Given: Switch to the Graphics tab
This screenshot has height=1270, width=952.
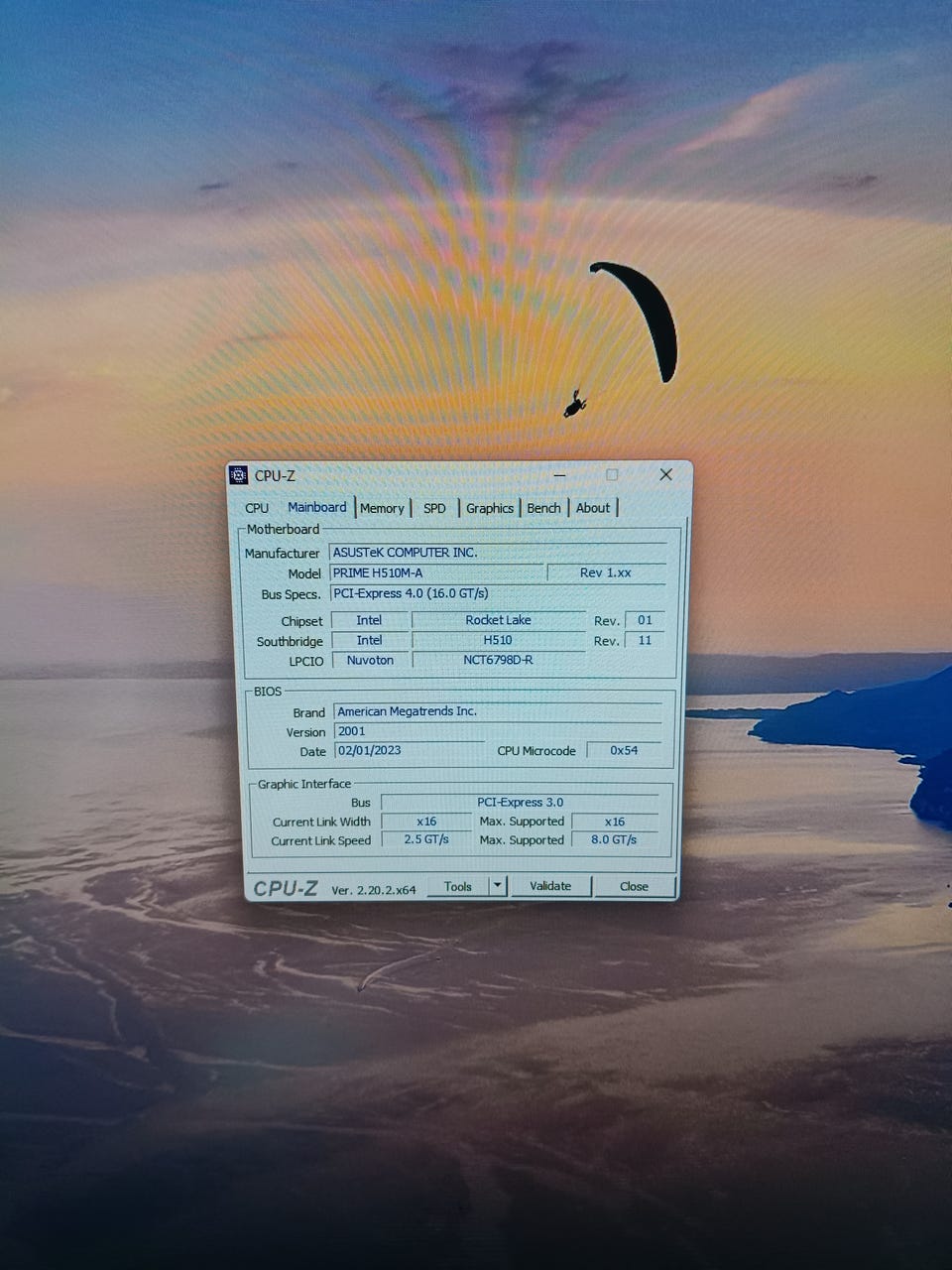Looking at the screenshot, I should (490, 508).
